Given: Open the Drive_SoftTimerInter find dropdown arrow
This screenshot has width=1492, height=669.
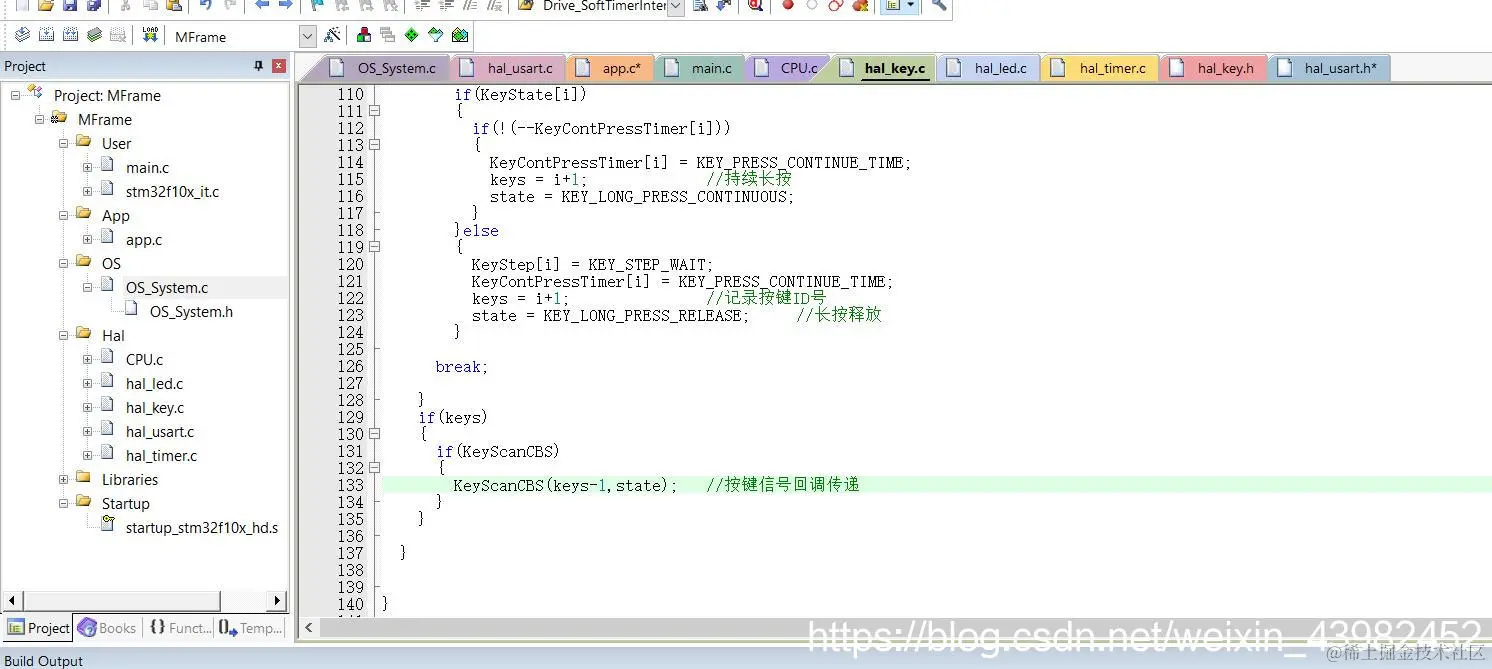Looking at the screenshot, I should pyautogui.click(x=675, y=7).
